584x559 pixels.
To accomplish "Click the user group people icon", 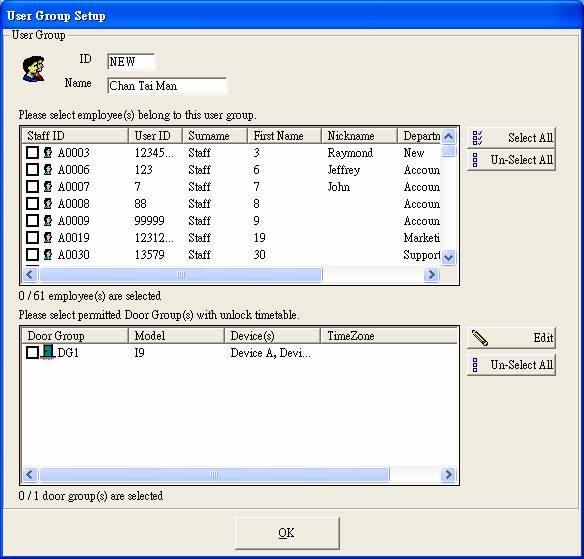I will point(34,69).
